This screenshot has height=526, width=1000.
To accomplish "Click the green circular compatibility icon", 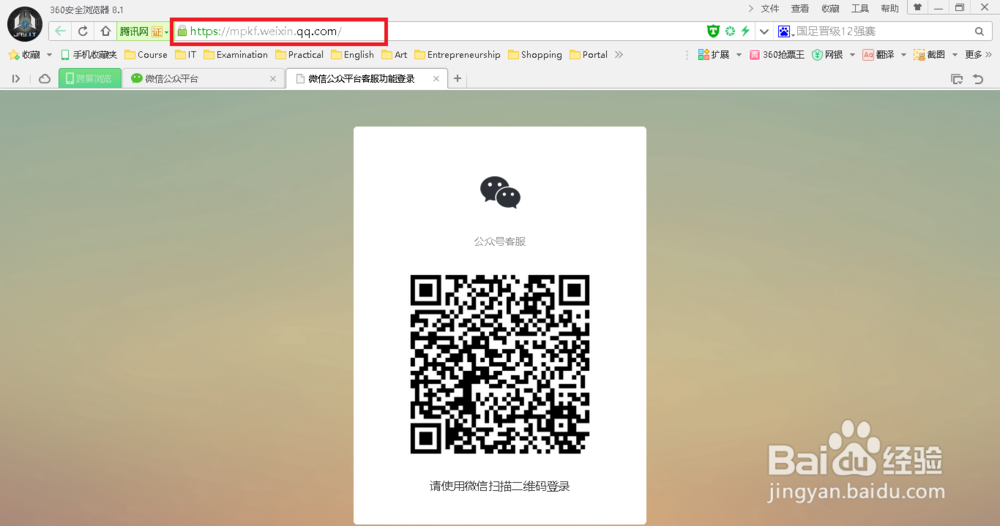I will pos(730,31).
